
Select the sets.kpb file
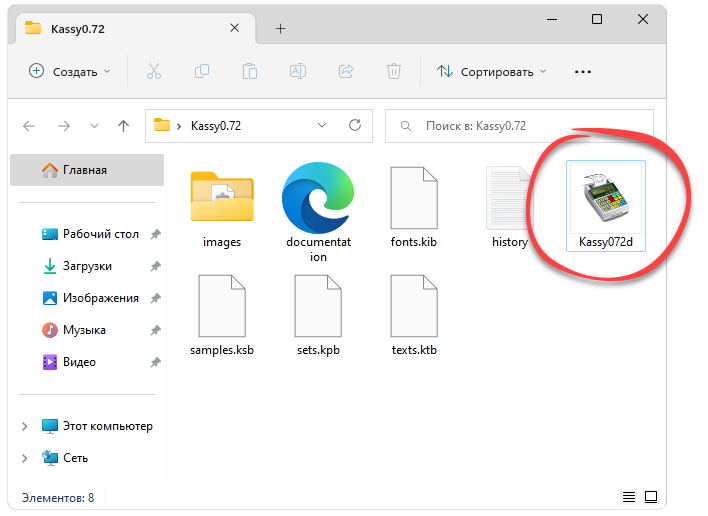coord(318,316)
